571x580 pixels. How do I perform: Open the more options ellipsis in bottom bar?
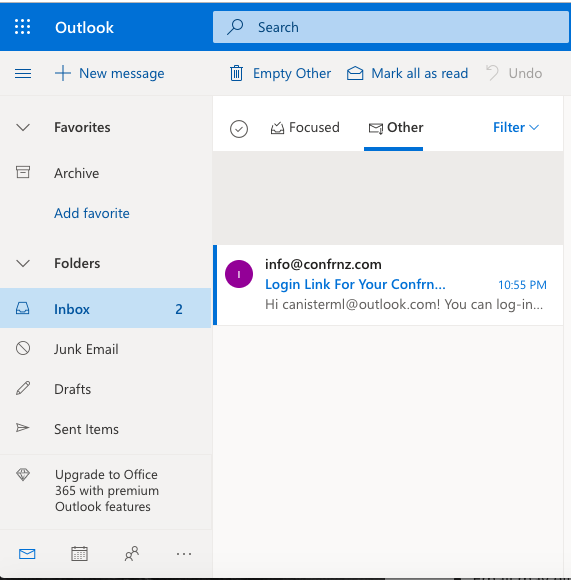pos(184,554)
